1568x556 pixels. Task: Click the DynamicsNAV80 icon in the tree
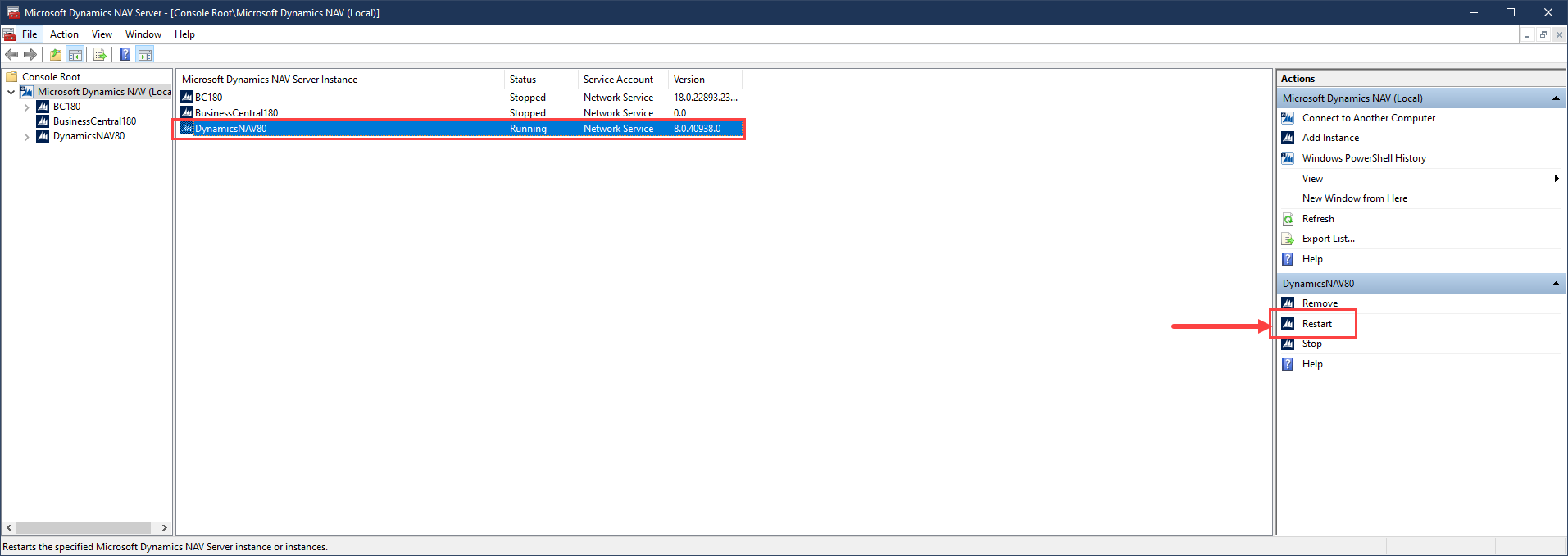(x=43, y=136)
